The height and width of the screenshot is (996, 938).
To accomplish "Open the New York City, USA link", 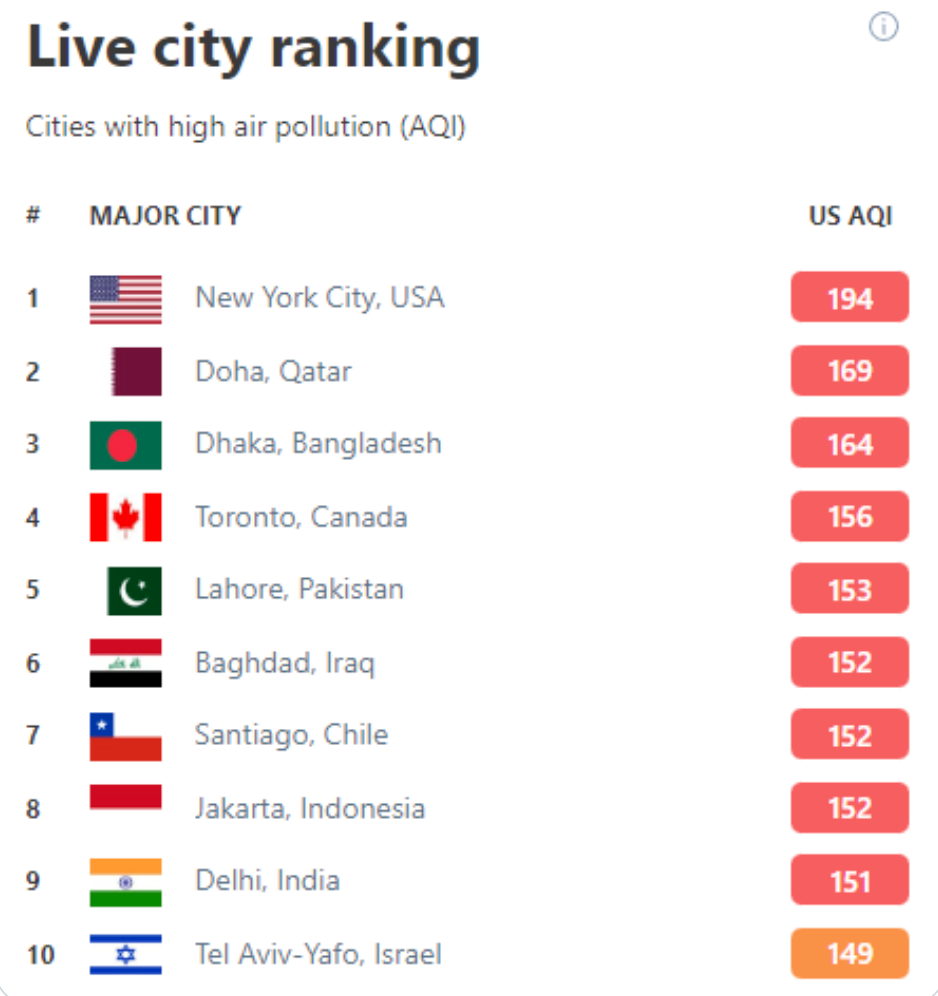I will click(x=319, y=298).
